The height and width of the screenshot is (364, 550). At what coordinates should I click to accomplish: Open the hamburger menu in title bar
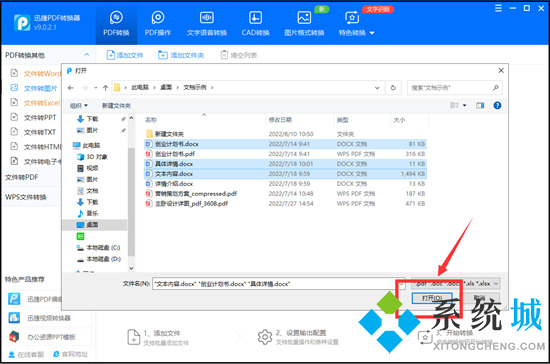(x=498, y=8)
